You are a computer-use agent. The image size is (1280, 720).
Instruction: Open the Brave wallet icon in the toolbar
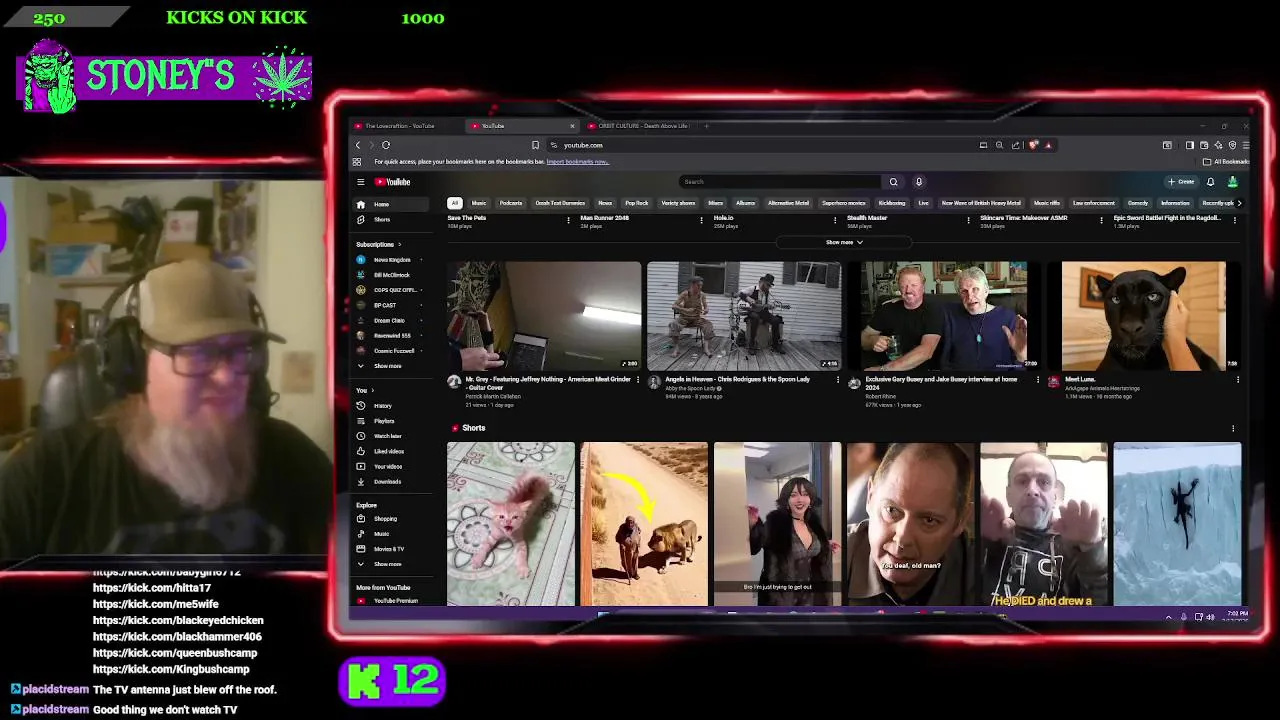(x=1204, y=145)
